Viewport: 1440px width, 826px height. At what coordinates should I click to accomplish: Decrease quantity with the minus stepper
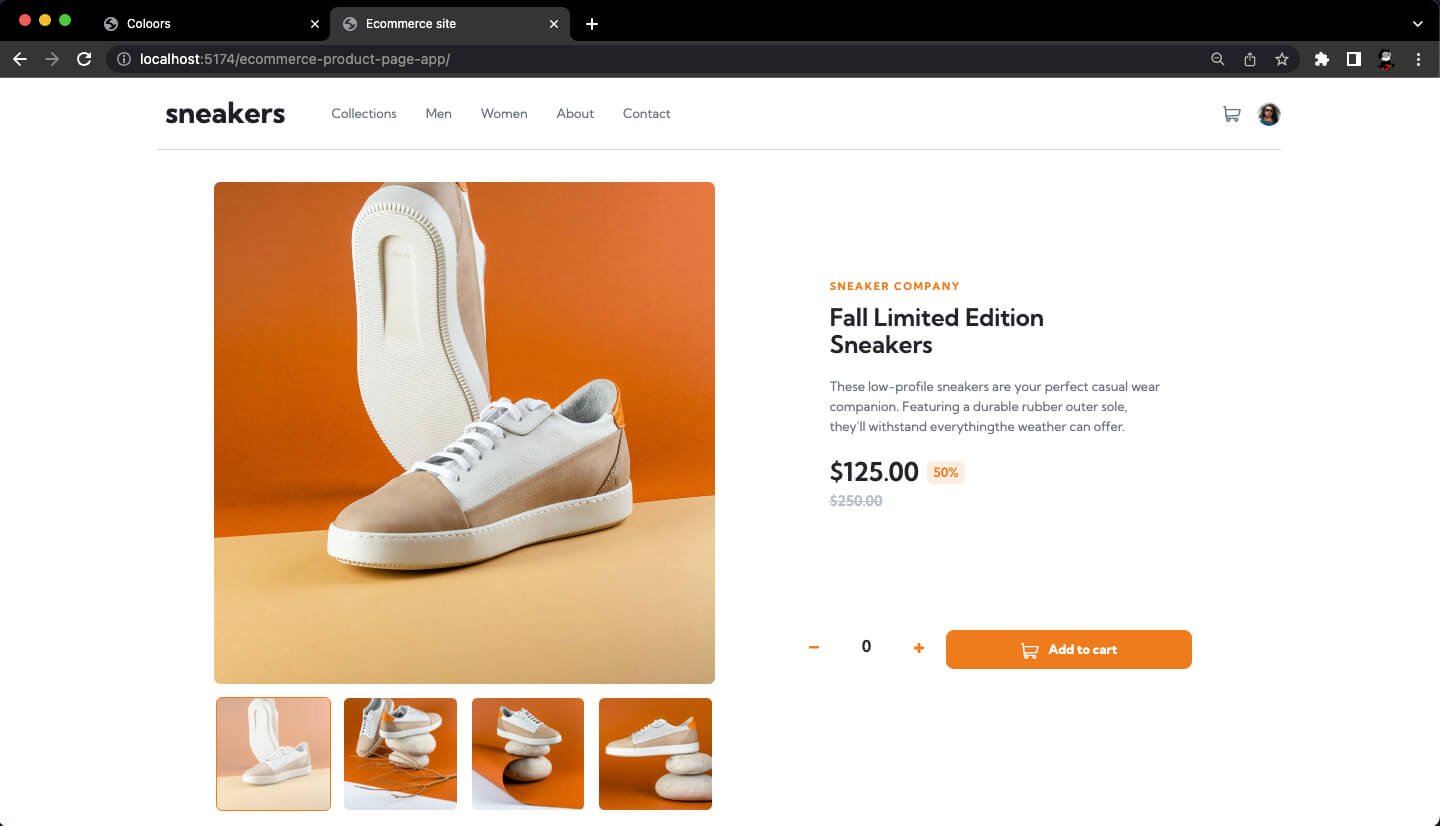(814, 647)
